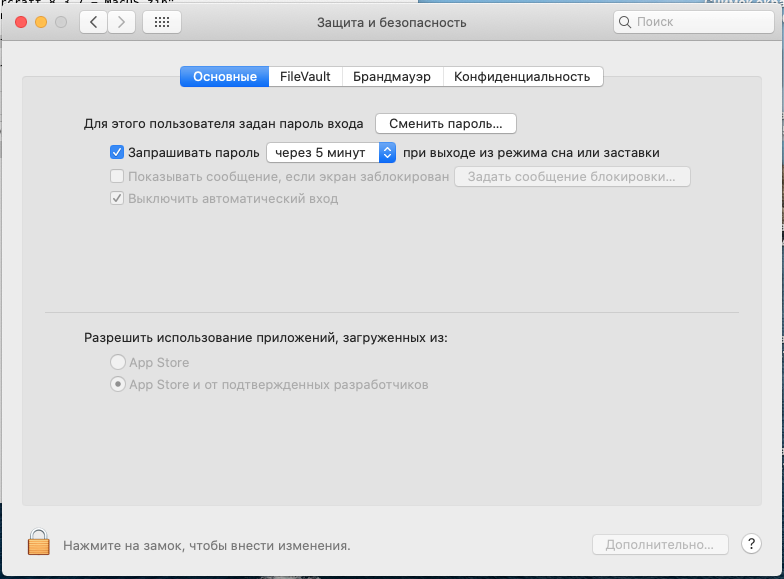Click magnifier icon in search field

[625, 22]
